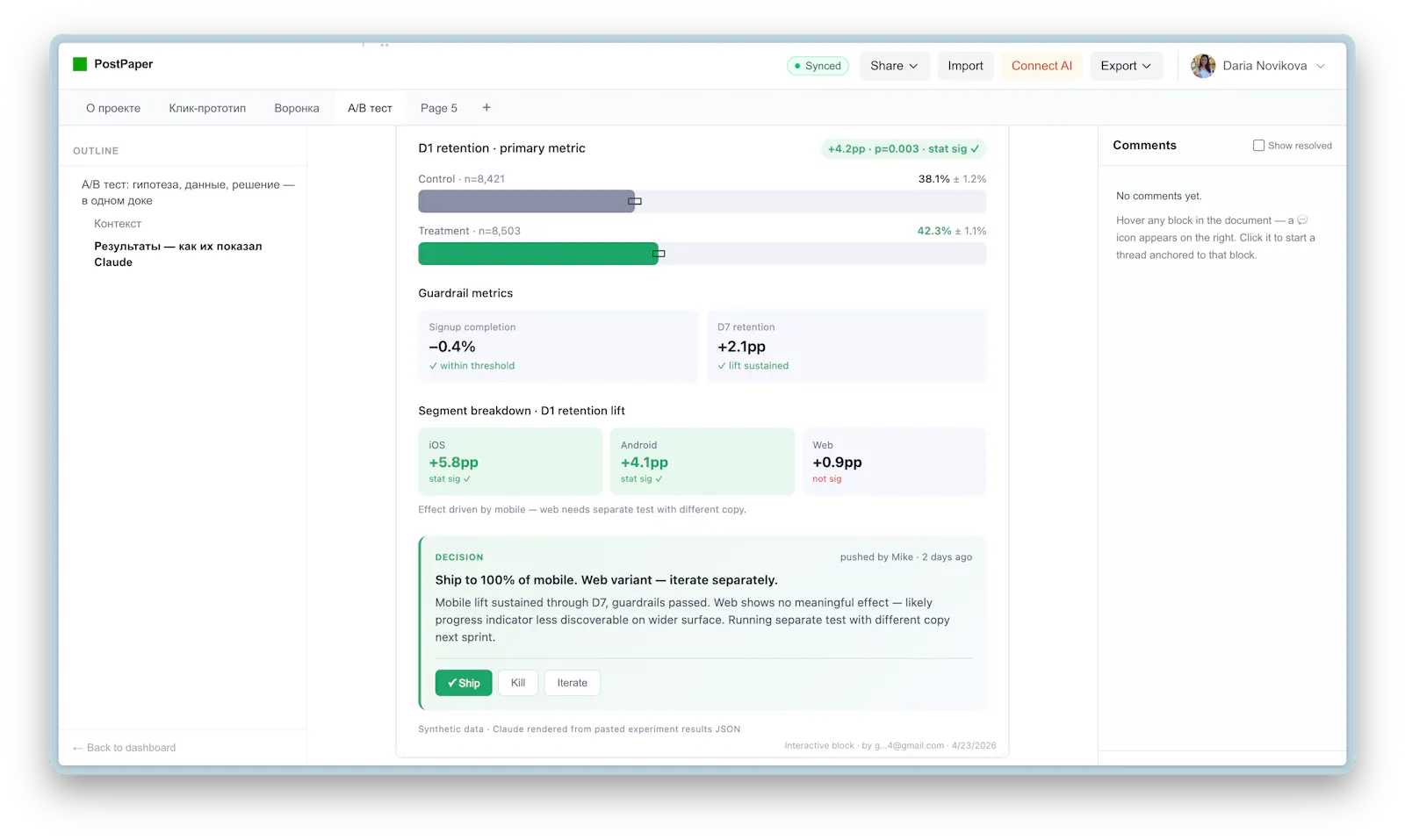
Task: Click the 'Guardrail metrics' heading
Action: click(x=465, y=293)
